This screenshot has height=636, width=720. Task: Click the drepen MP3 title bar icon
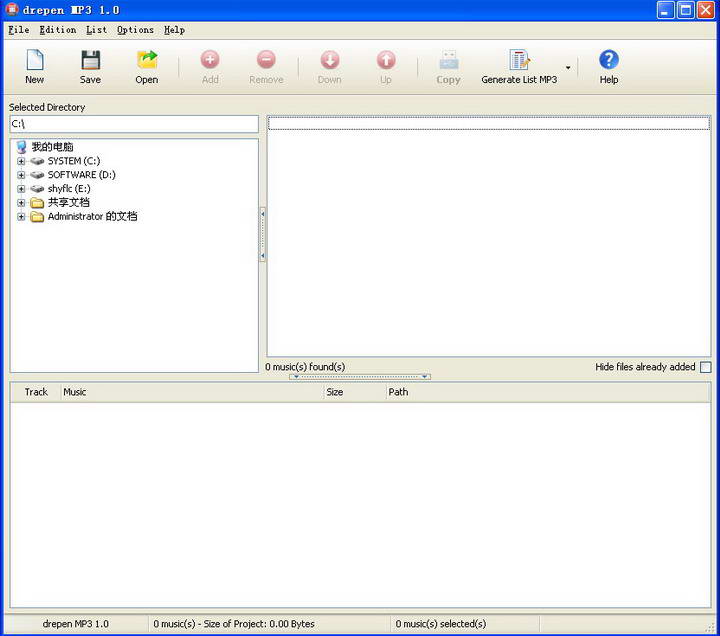click(x=12, y=10)
